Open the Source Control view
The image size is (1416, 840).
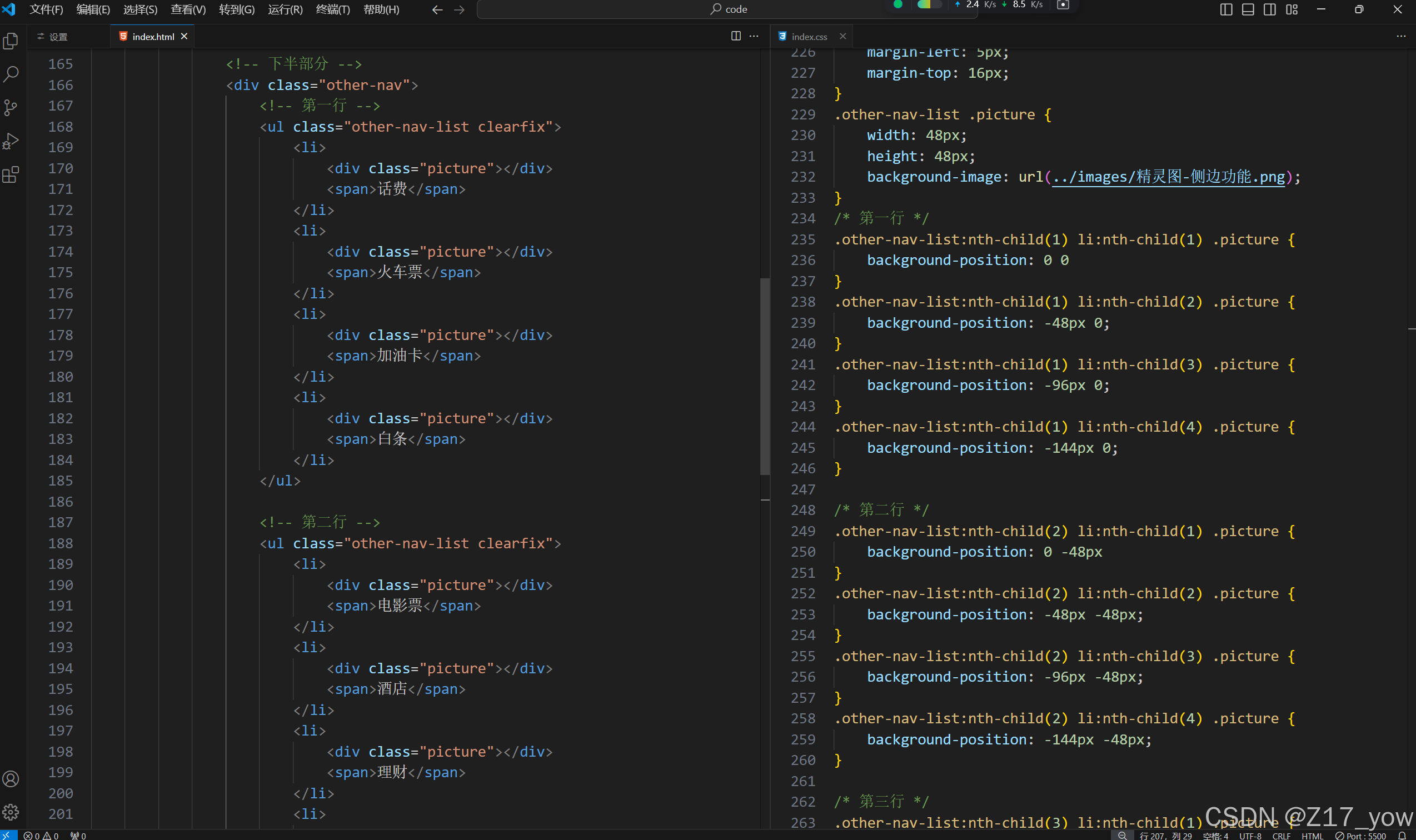(x=11, y=108)
